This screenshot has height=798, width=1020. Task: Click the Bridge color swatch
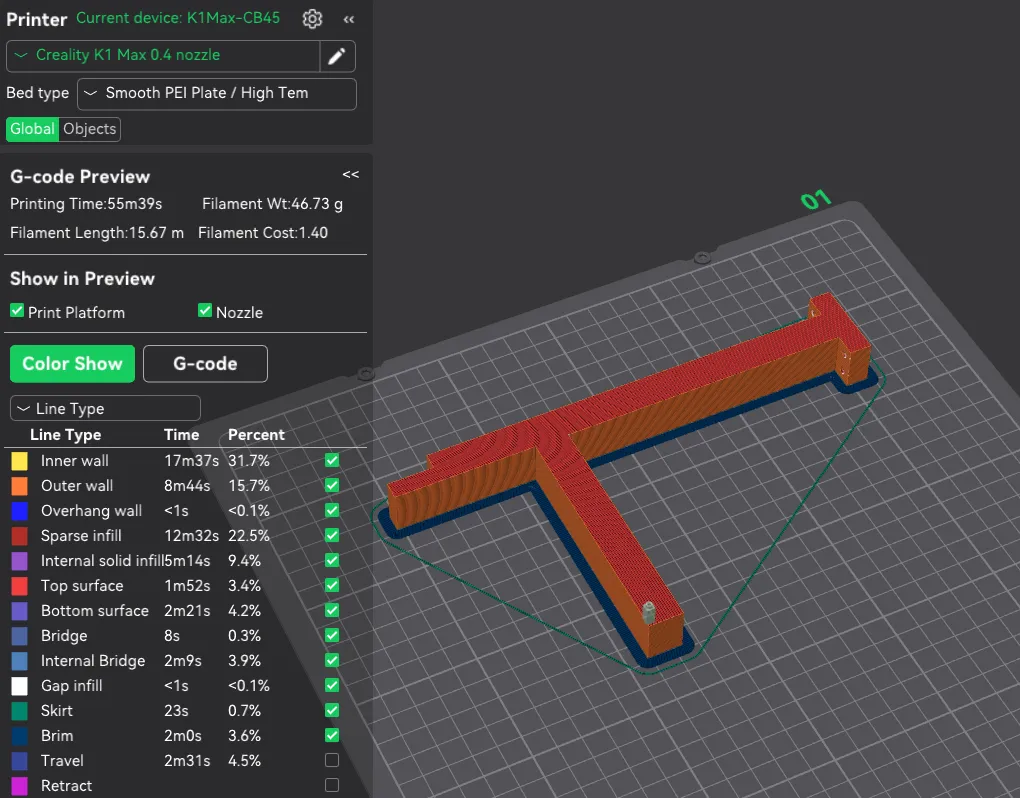coord(20,636)
